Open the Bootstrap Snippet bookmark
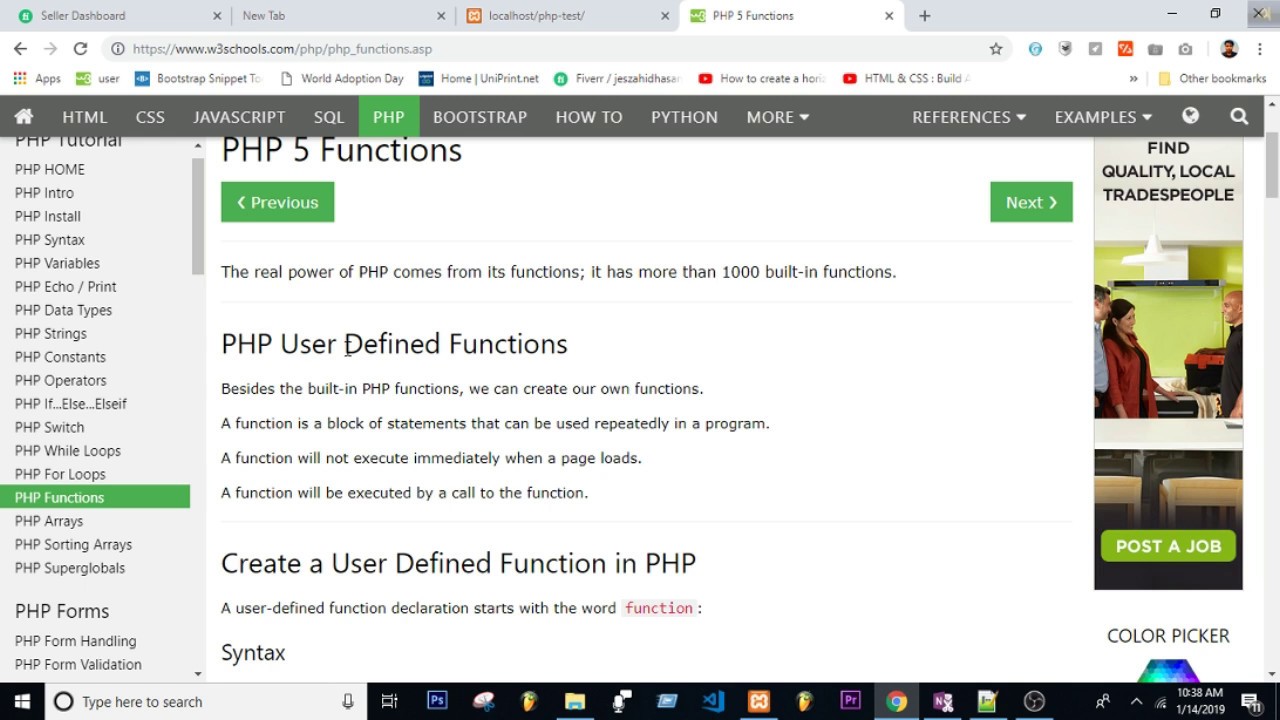This screenshot has width=1280, height=720. pos(198,78)
